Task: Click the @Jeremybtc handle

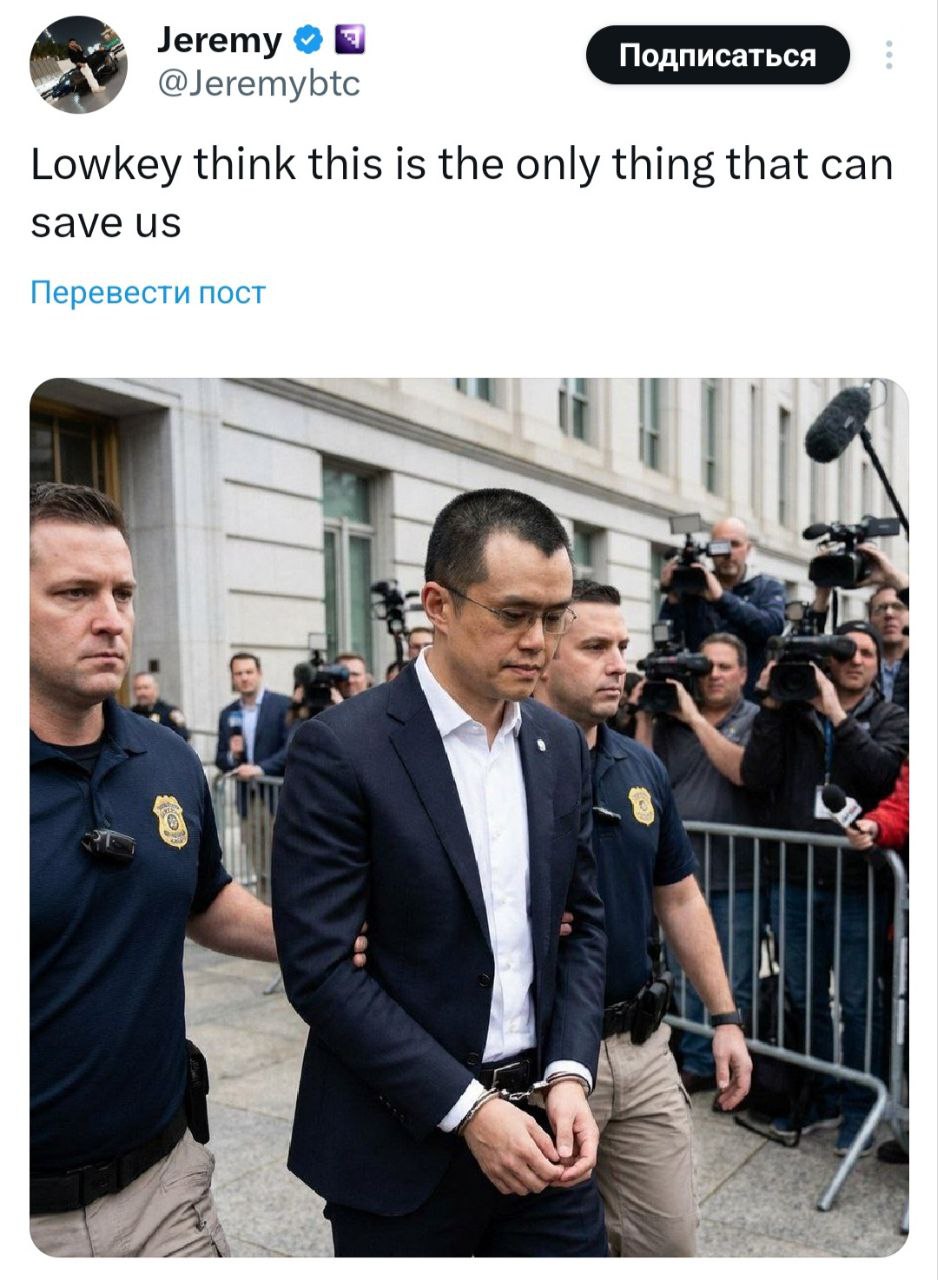Action: pyautogui.click(x=258, y=85)
